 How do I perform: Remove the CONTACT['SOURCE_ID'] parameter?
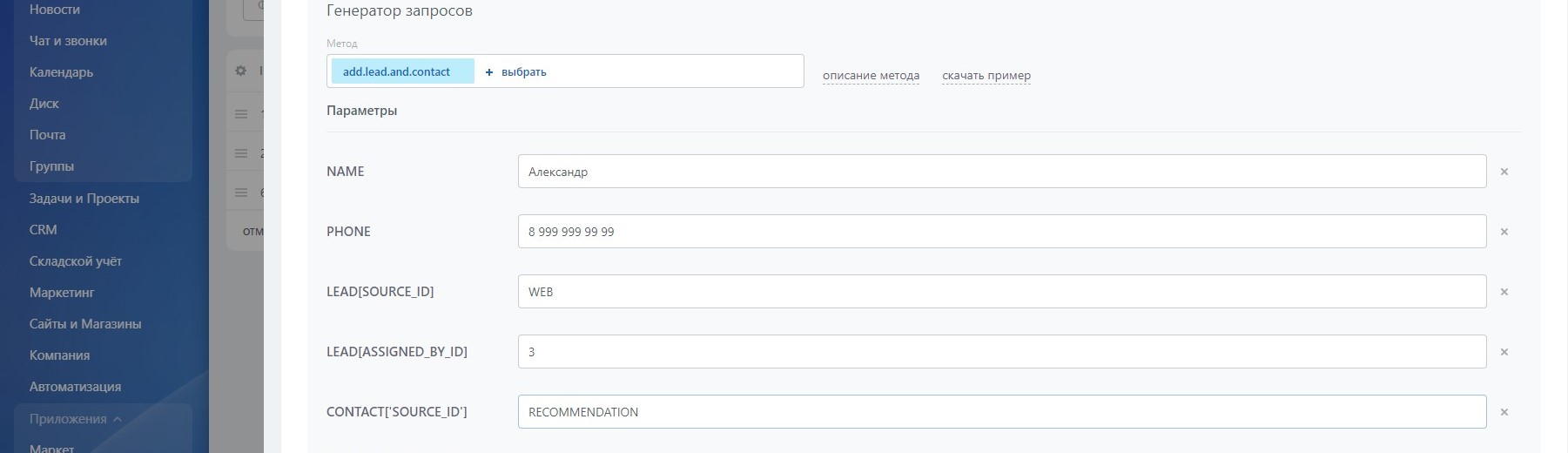(1504, 412)
